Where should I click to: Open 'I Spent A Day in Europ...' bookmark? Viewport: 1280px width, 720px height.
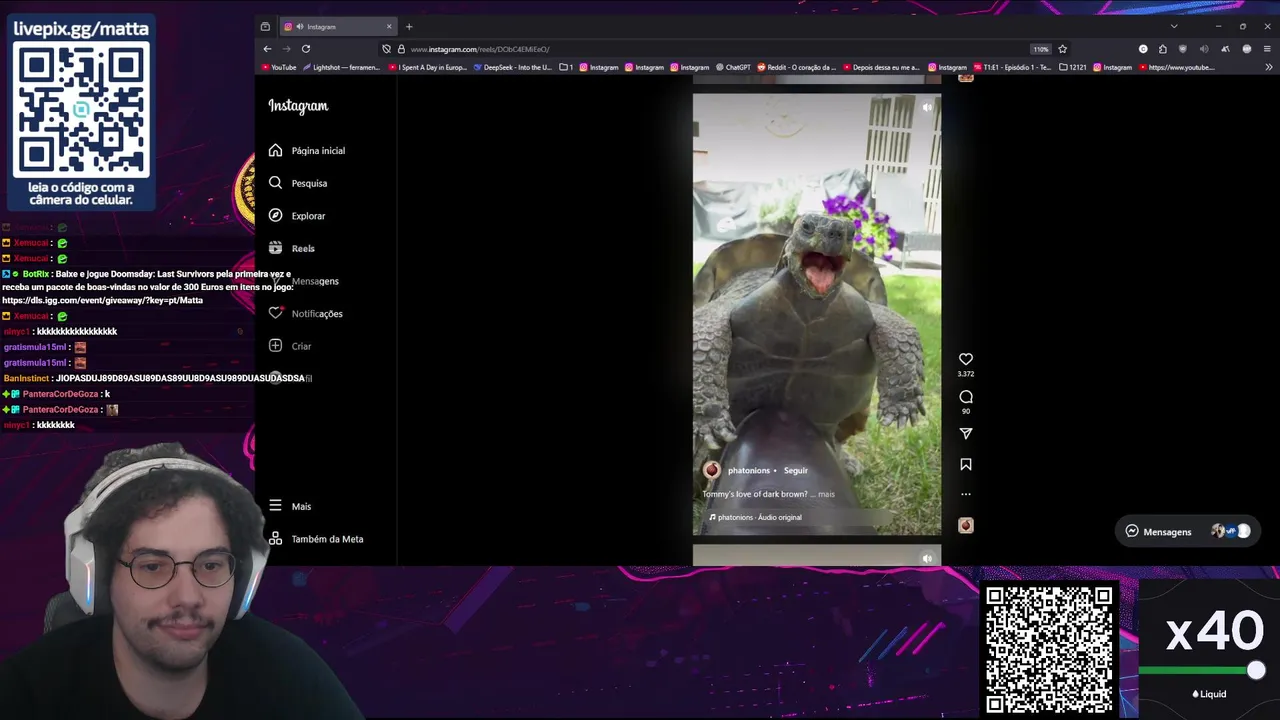pos(428,68)
